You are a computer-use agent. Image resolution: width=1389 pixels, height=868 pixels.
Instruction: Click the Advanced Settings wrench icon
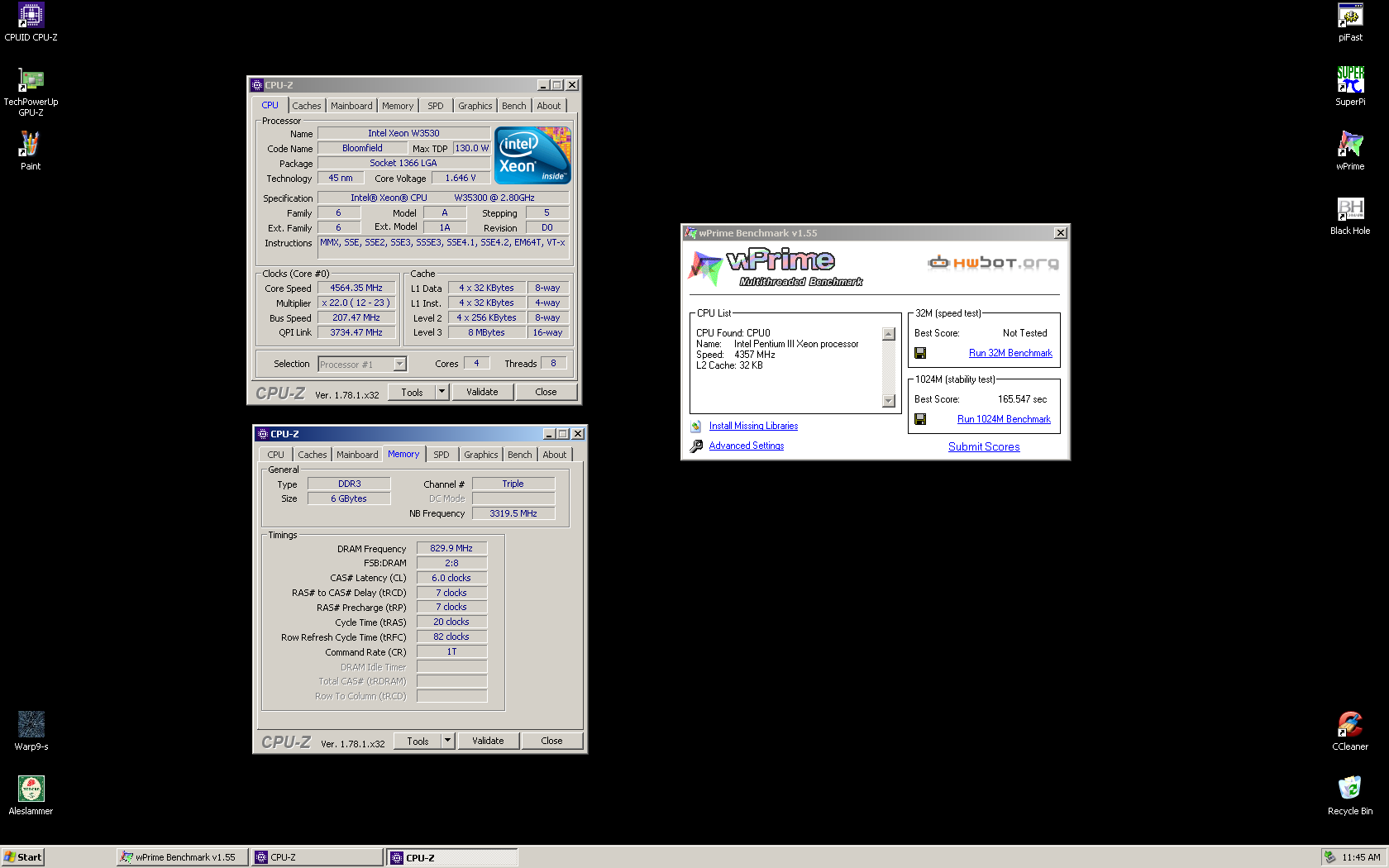tap(696, 446)
